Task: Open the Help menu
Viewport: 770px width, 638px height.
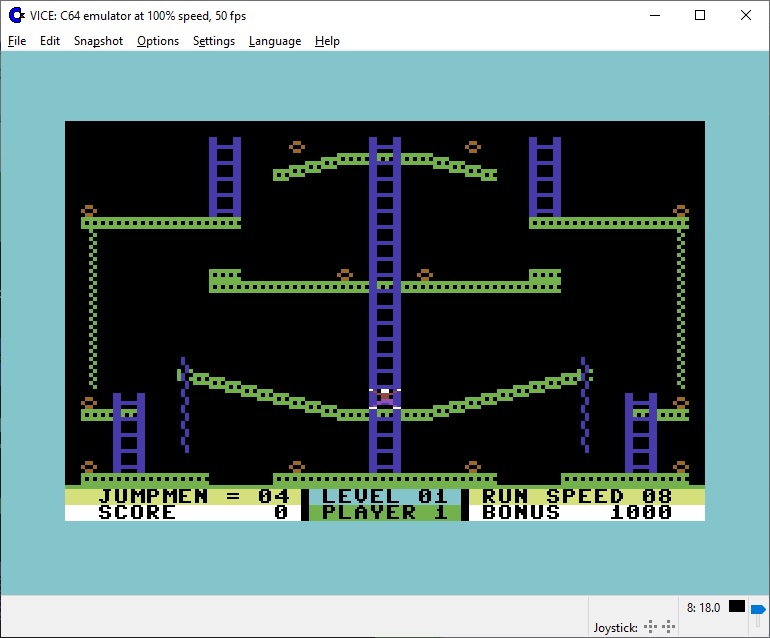Action: (327, 41)
